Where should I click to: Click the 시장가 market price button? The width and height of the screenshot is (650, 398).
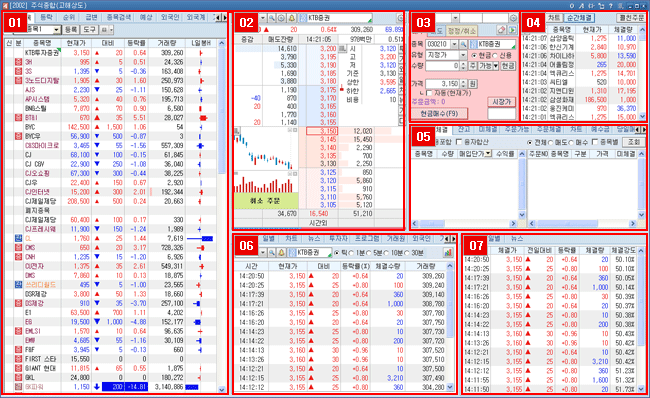point(501,102)
